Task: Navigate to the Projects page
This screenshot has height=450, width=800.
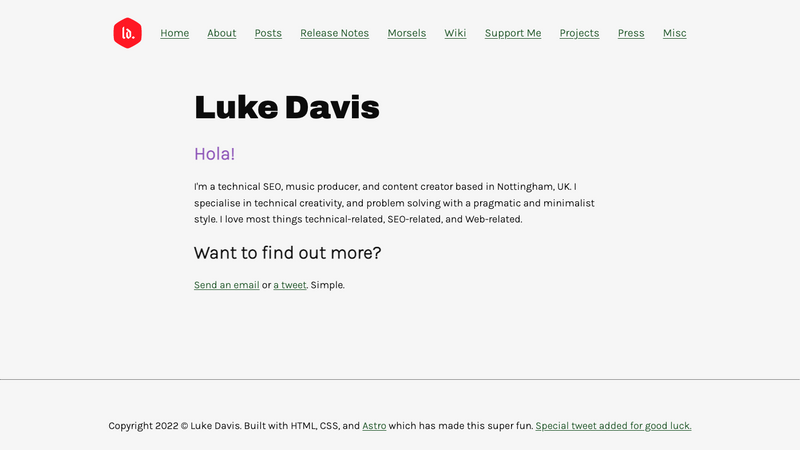Action: (579, 33)
